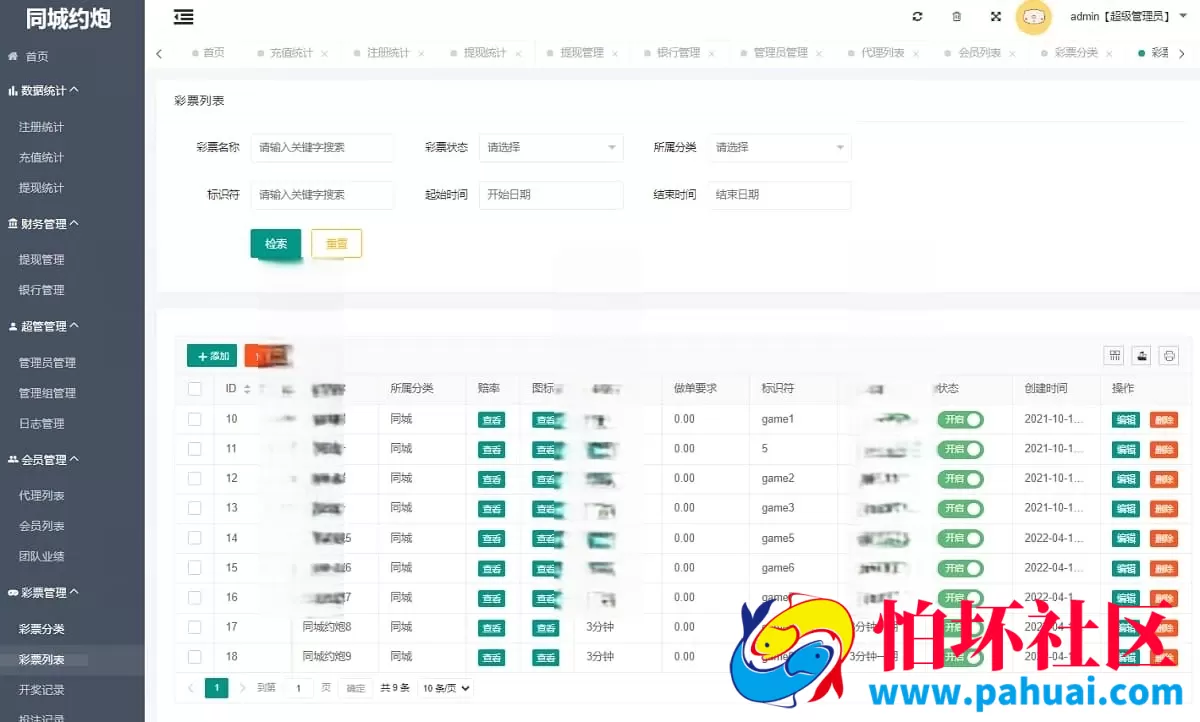Open the 彩票状态 dropdown
Image resolution: width=1200 pixels, height=722 pixels.
click(551, 147)
